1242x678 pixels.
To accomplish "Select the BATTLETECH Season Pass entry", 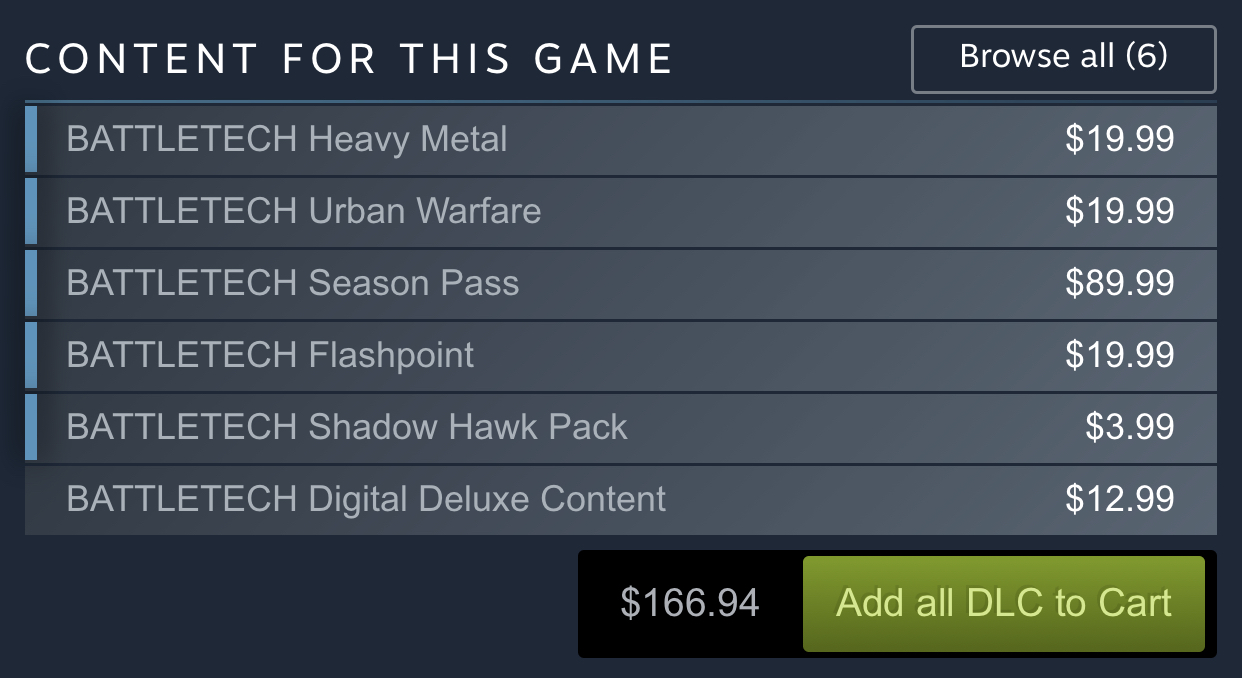I will pos(293,283).
